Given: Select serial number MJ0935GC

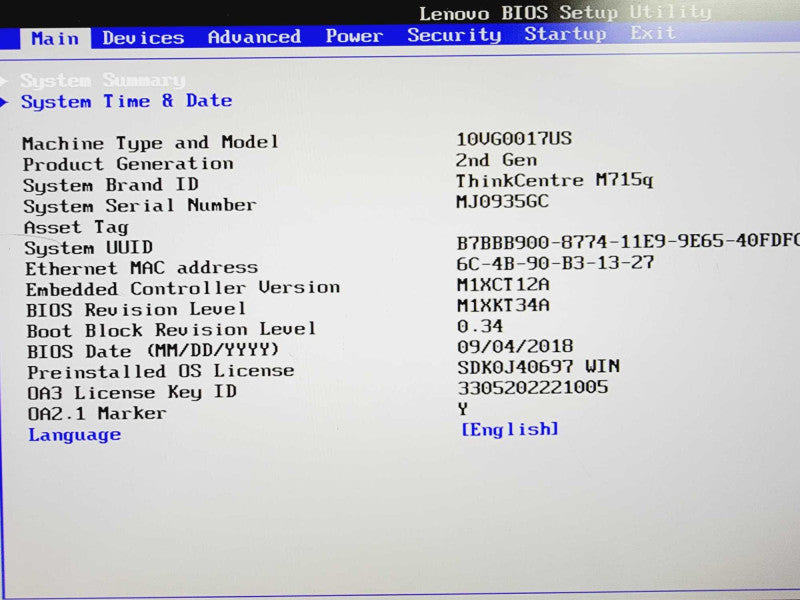Looking at the screenshot, I should pyautogui.click(x=502, y=202).
